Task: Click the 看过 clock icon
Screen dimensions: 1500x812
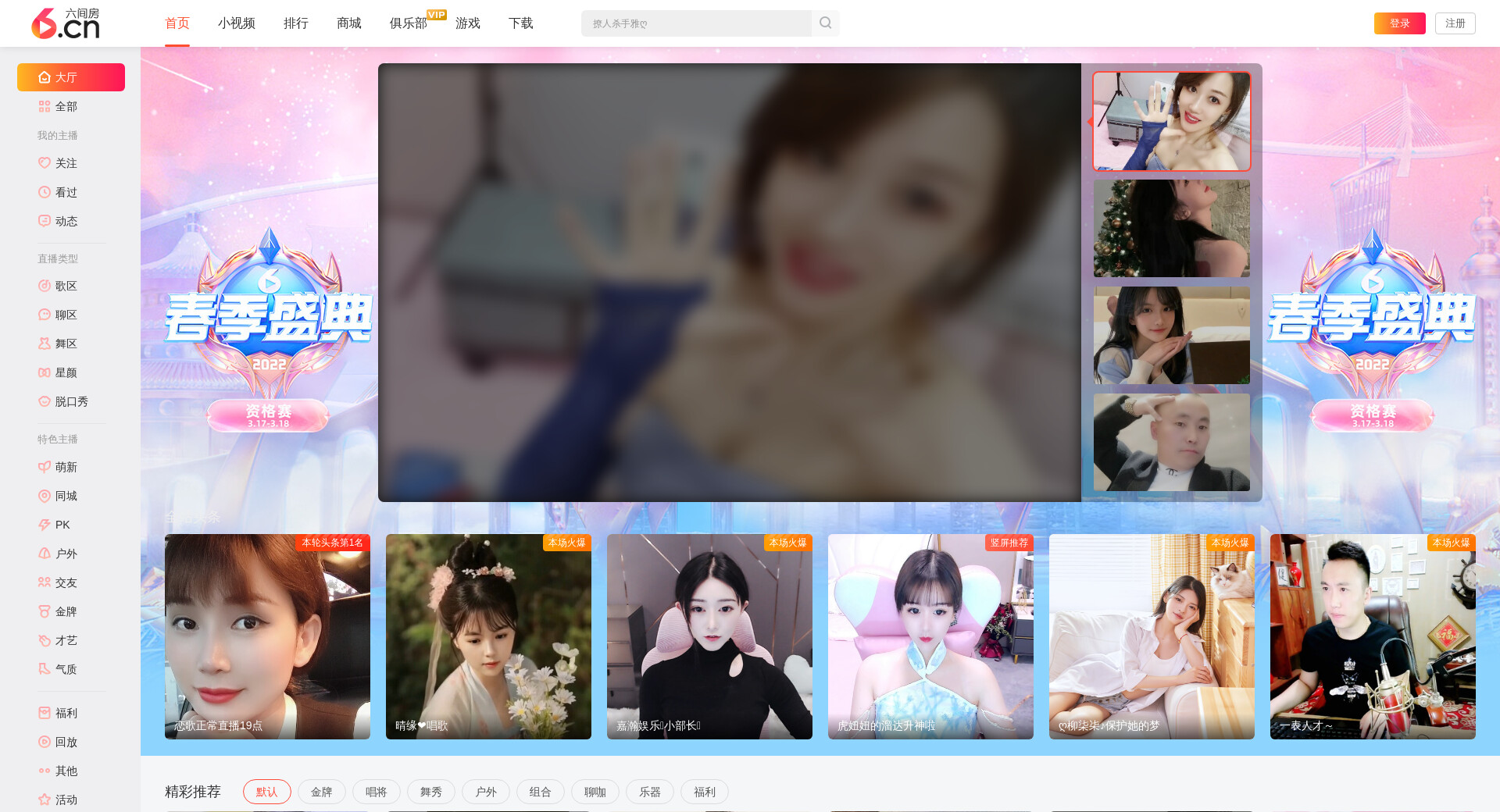Action: coord(45,192)
